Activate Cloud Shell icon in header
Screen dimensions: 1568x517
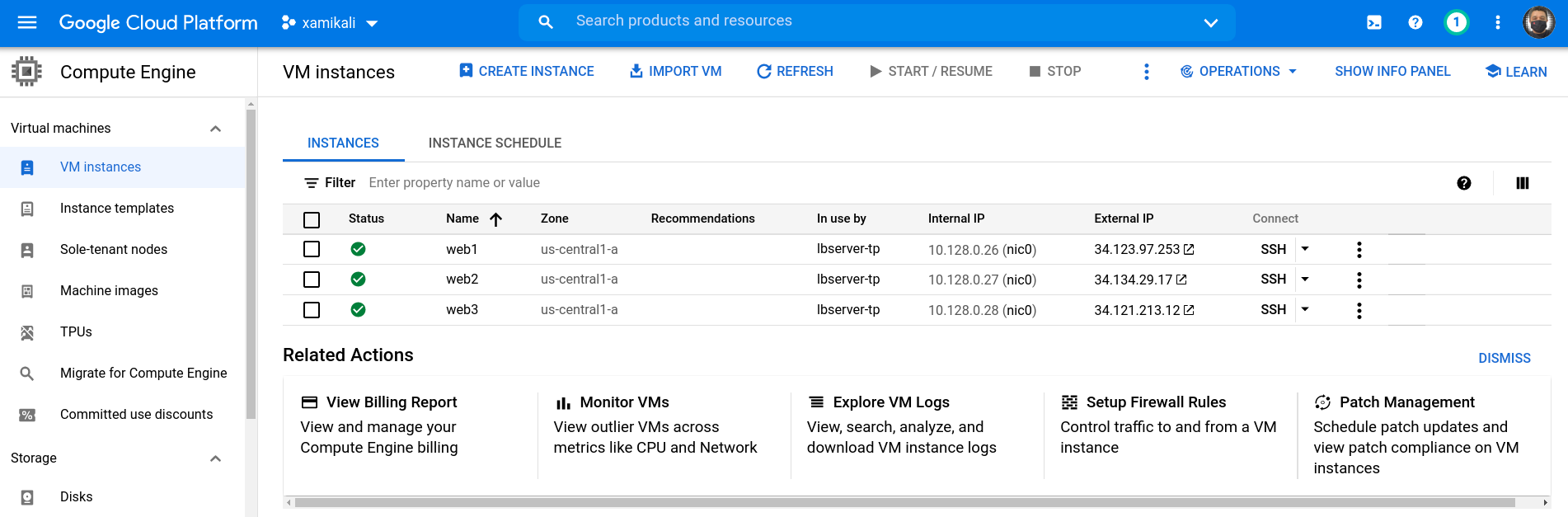[x=1374, y=22]
